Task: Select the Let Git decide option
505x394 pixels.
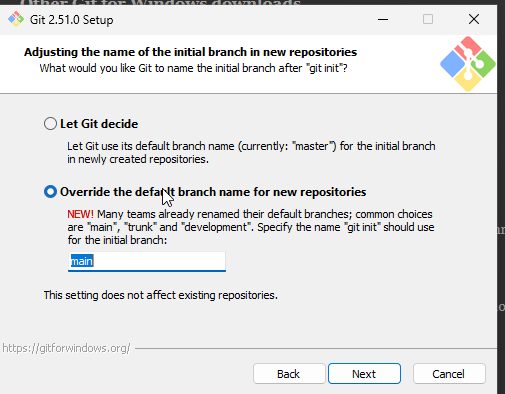Action: 50,124
